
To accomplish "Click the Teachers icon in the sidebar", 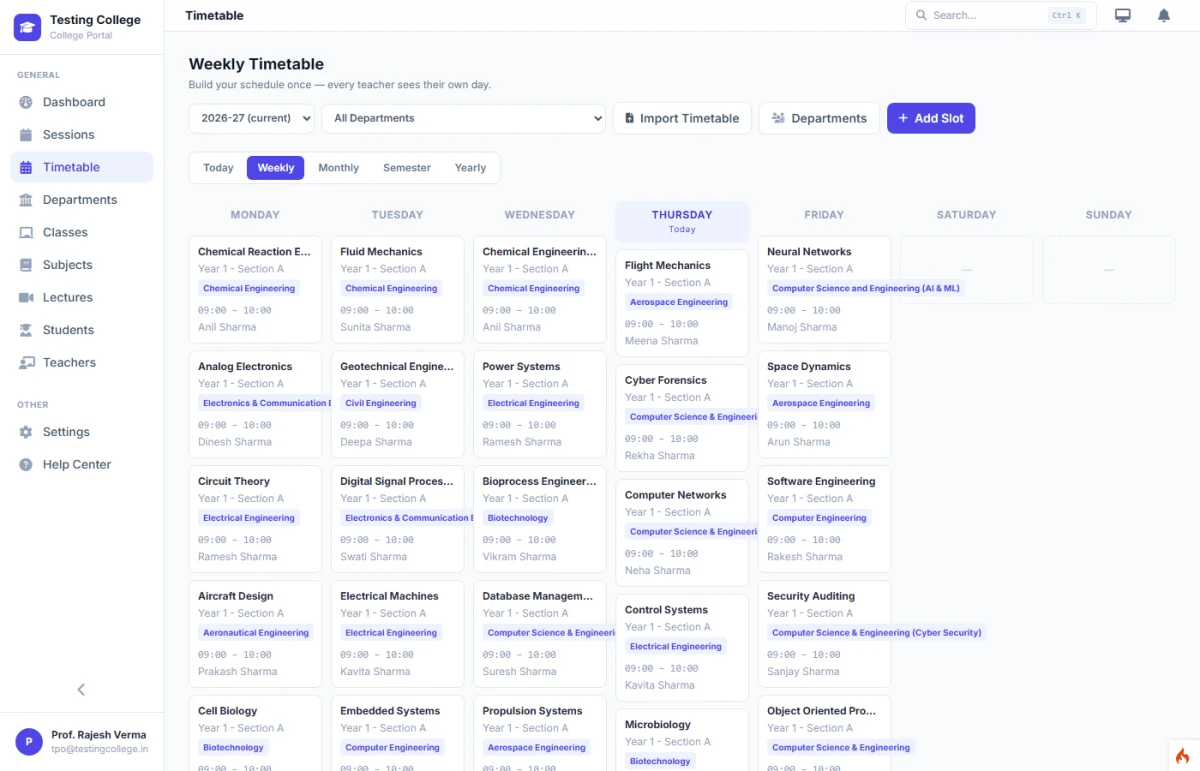I will point(26,363).
